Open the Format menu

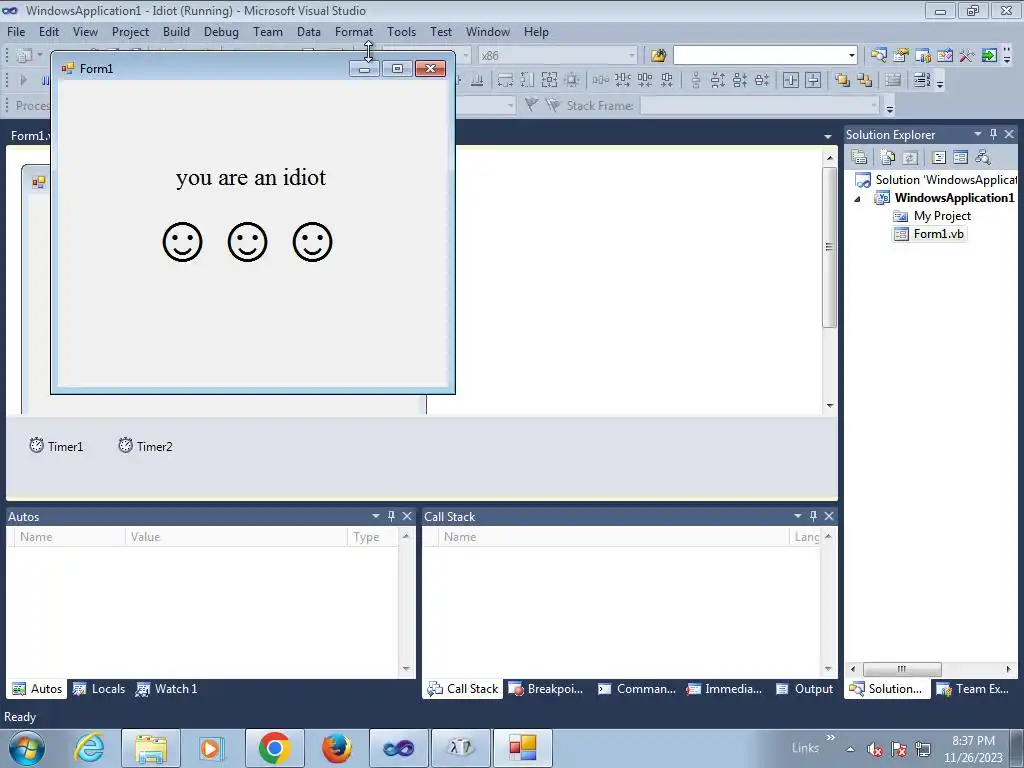pyautogui.click(x=354, y=31)
